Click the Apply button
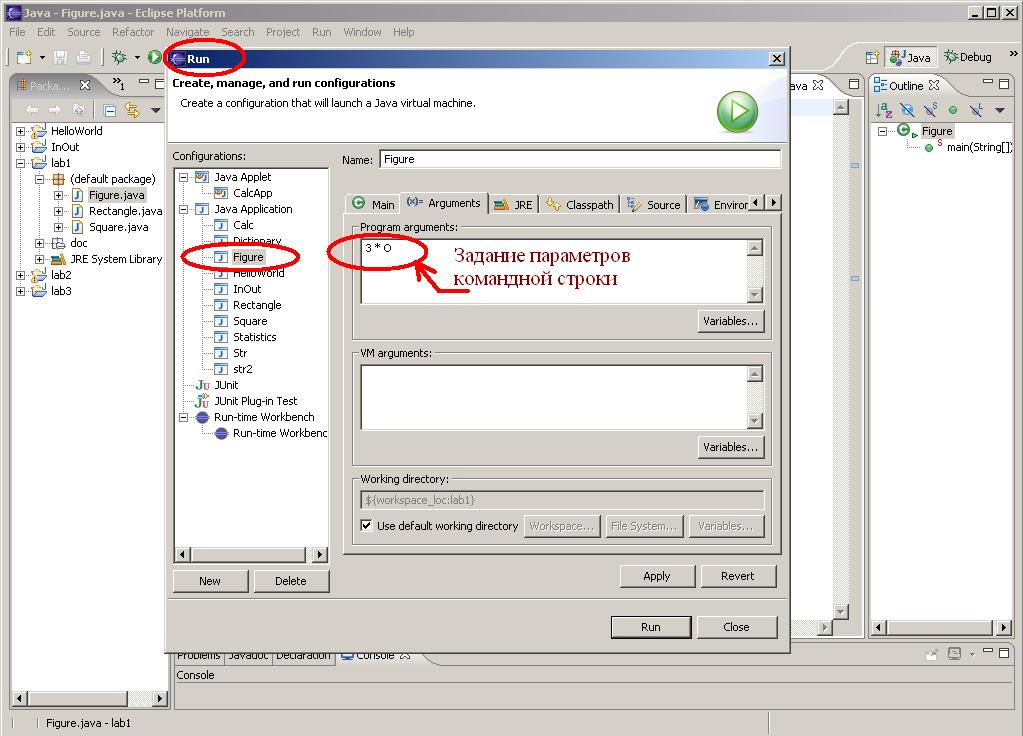The width and height of the screenshot is (1023, 736). tap(657, 576)
